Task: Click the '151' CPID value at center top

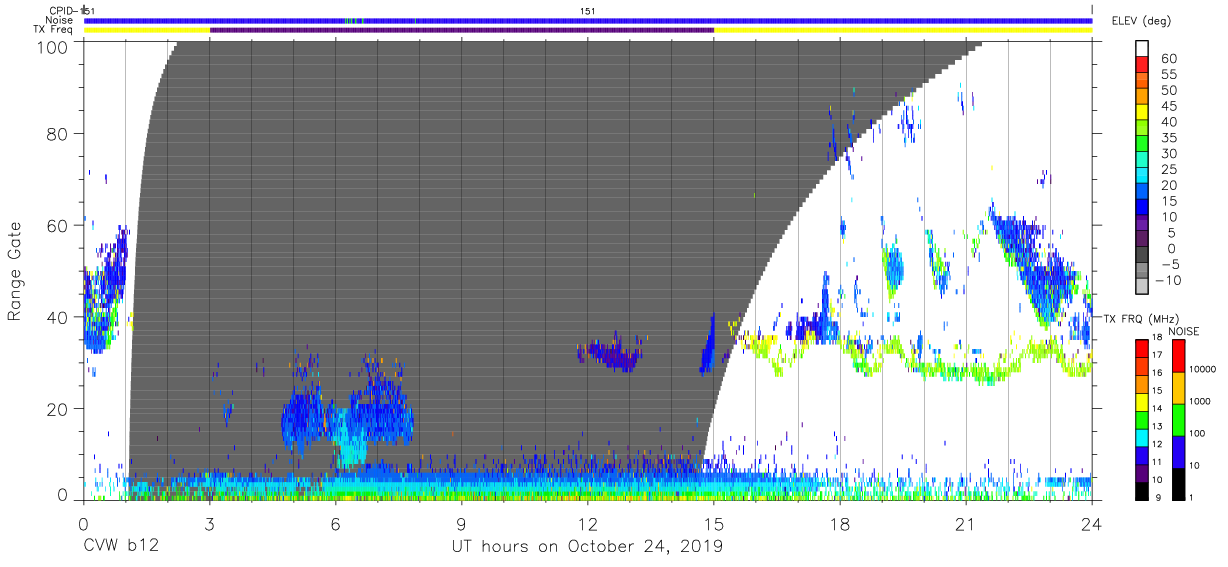Action: (x=588, y=10)
